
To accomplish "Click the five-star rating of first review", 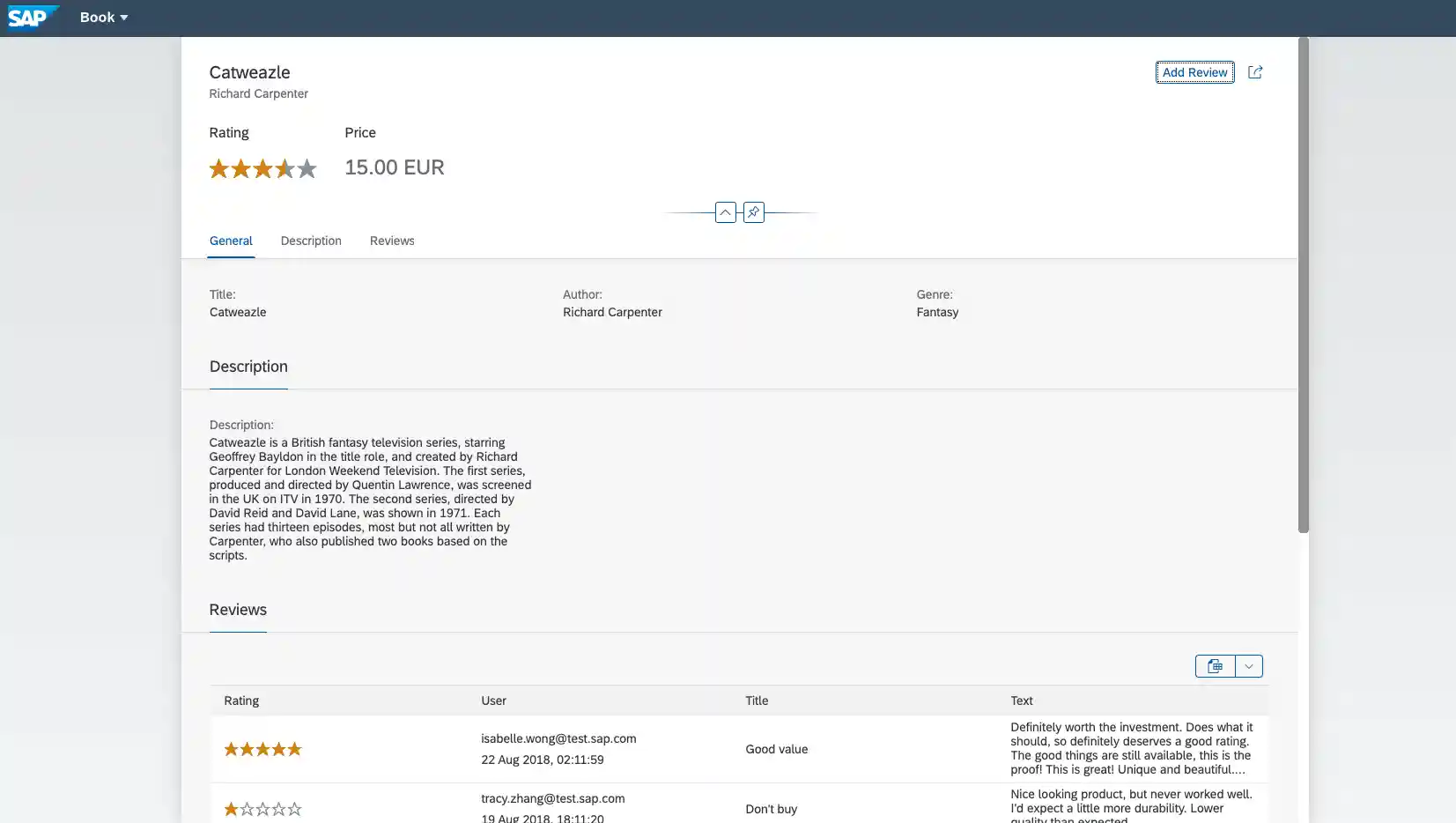I will coord(262,749).
